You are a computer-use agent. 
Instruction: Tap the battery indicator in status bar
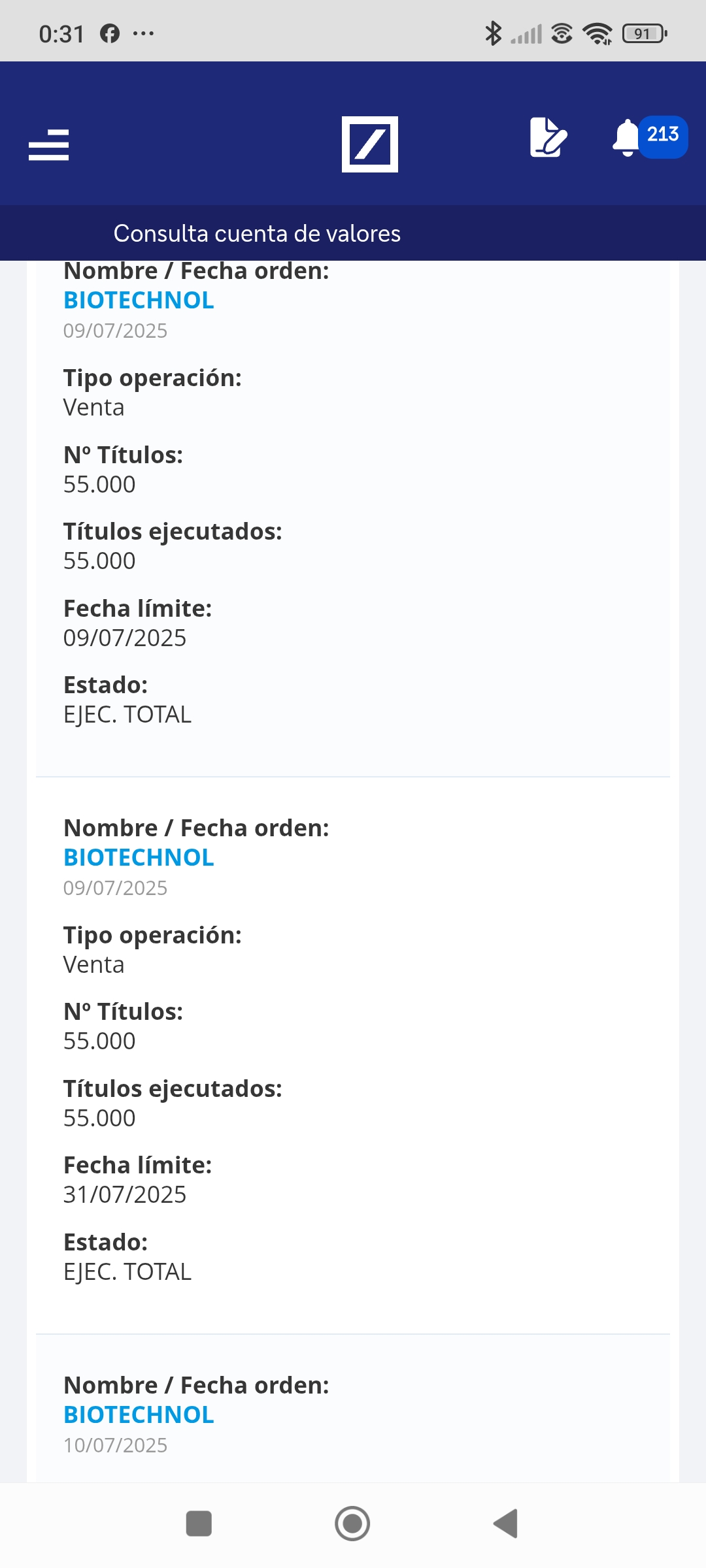[645, 33]
